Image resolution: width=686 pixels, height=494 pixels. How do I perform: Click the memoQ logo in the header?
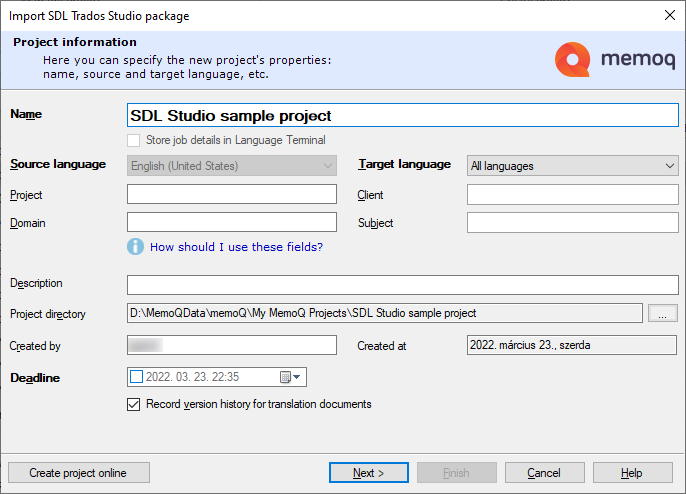(x=613, y=60)
